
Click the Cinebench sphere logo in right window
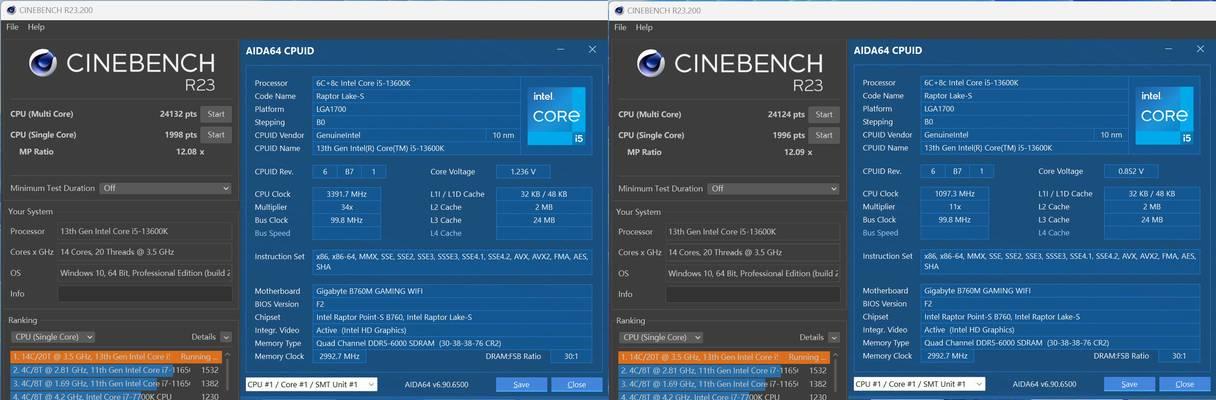point(650,63)
